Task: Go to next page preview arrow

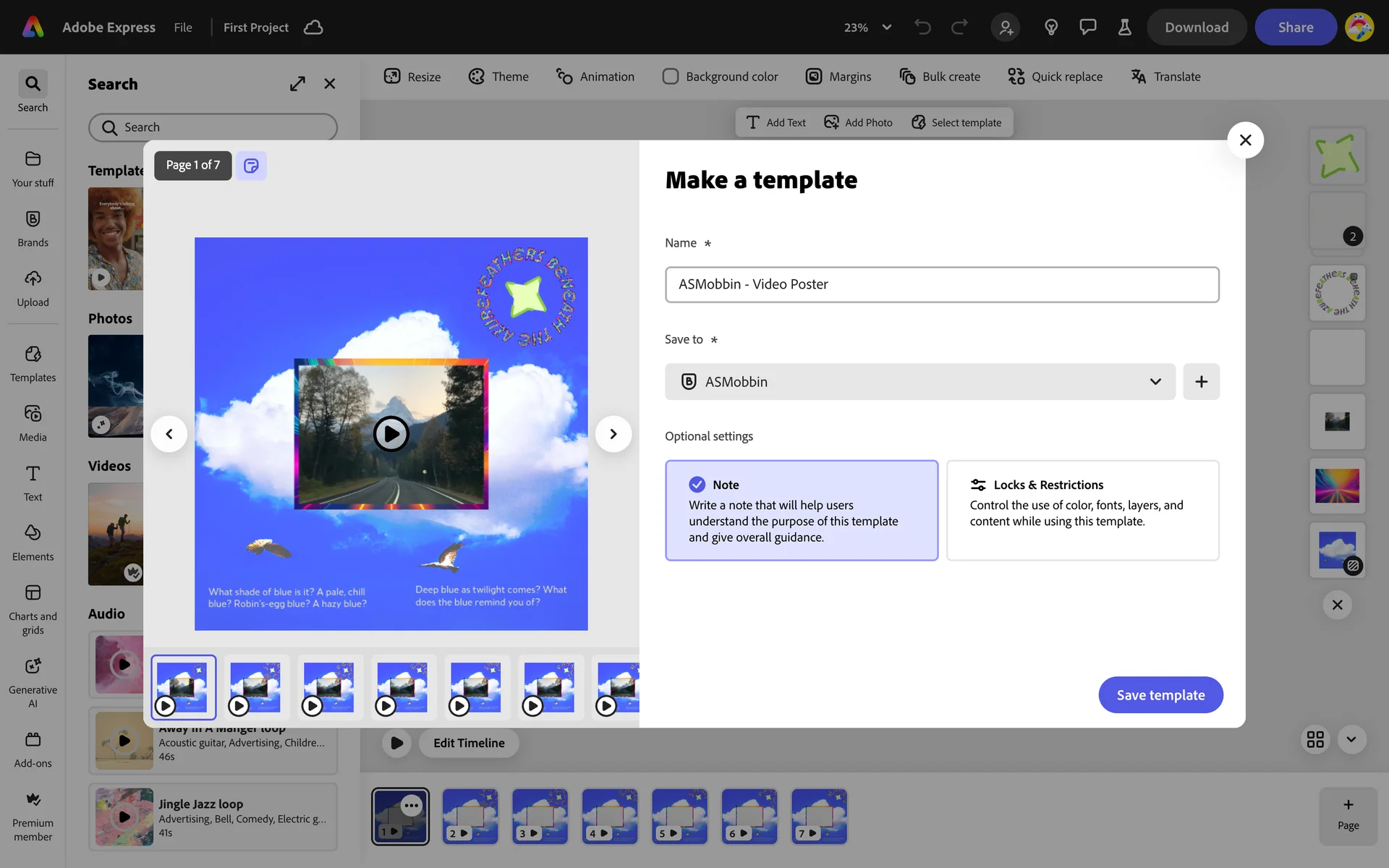Action: coord(613,434)
